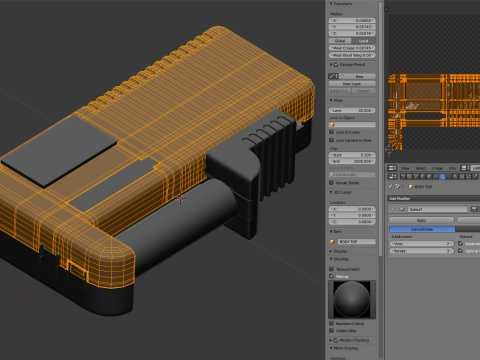480x360 pixels.
Task: Open the Render properties tab
Action: tap(403, 176)
